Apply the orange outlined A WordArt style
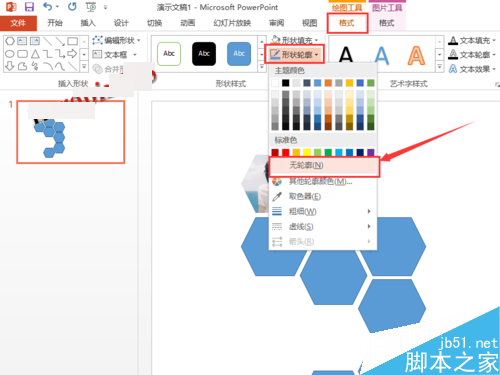The height and width of the screenshot is (375, 500). pos(416,55)
